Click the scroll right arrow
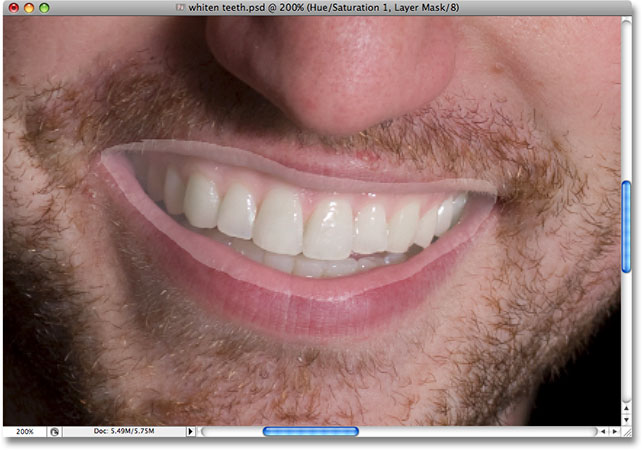642x450 pixels. (x=615, y=432)
